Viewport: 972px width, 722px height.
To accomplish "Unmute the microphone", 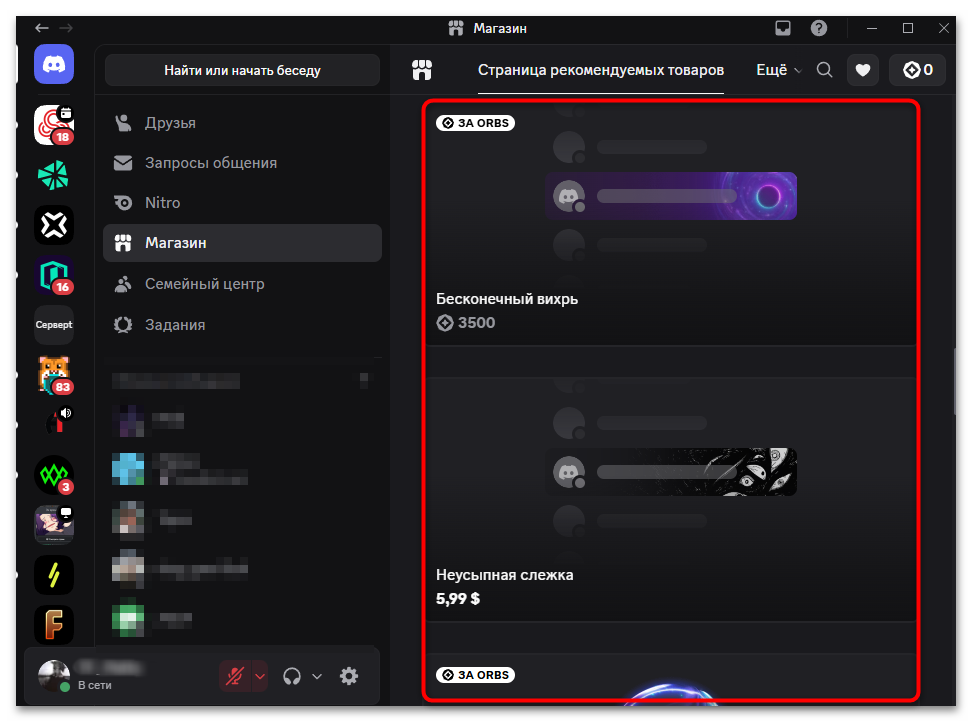I will pos(235,676).
